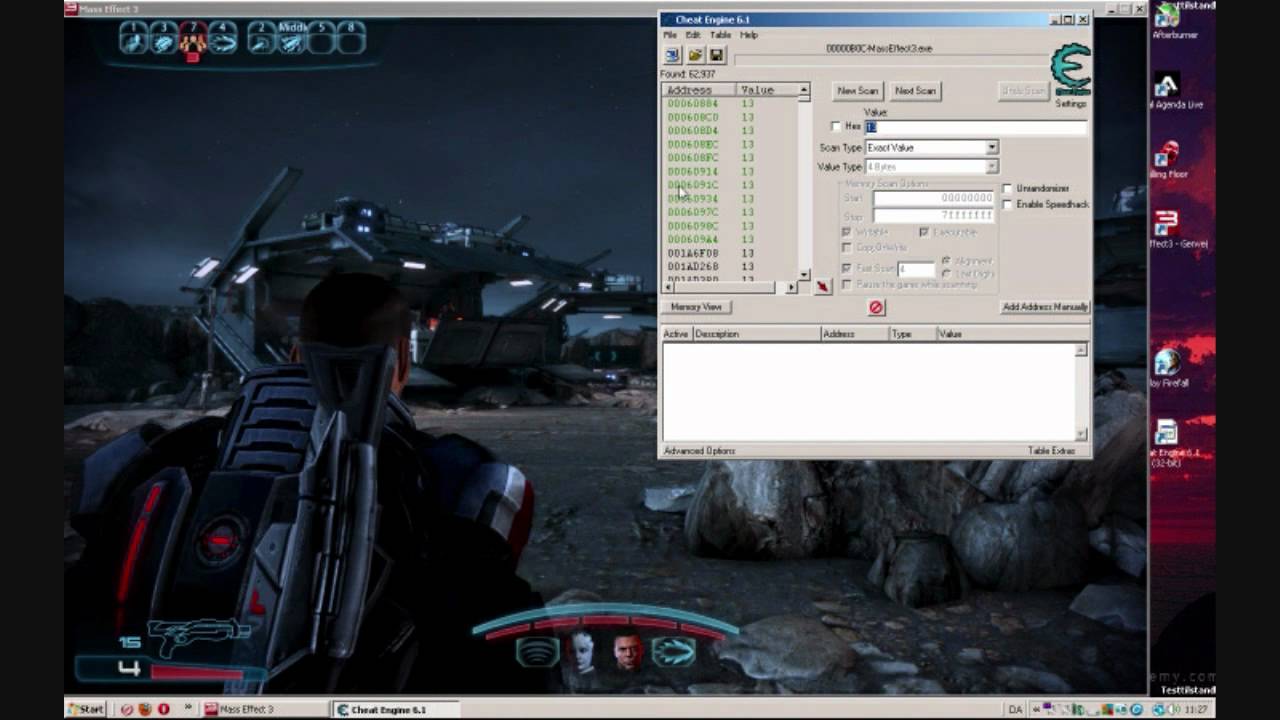Click the right squad power arrow icon
This screenshot has width=1280, height=720.
pos(672,652)
